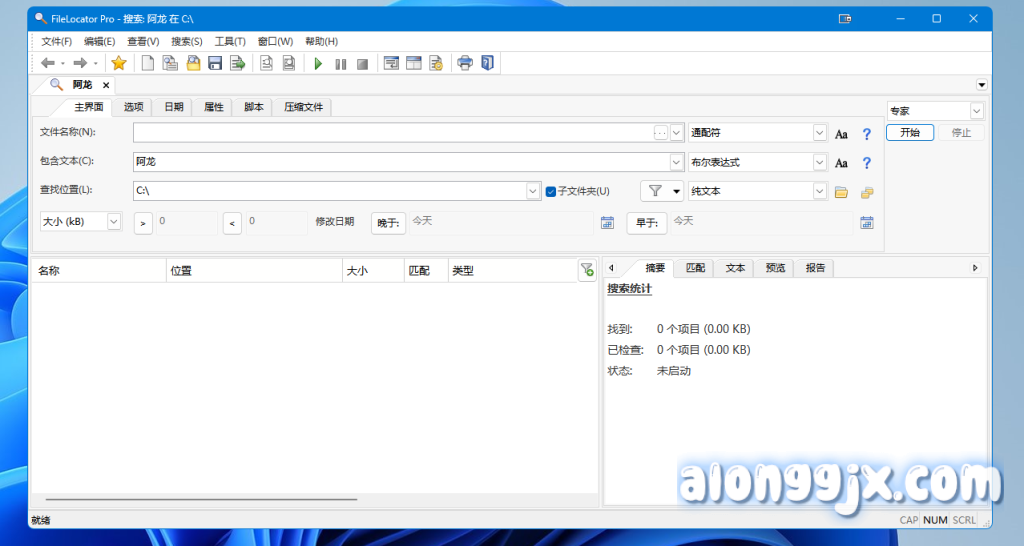The height and width of the screenshot is (546, 1024).
Task: Toggle the 子文件夹(U) checkbox
Action: [x=551, y=191]
